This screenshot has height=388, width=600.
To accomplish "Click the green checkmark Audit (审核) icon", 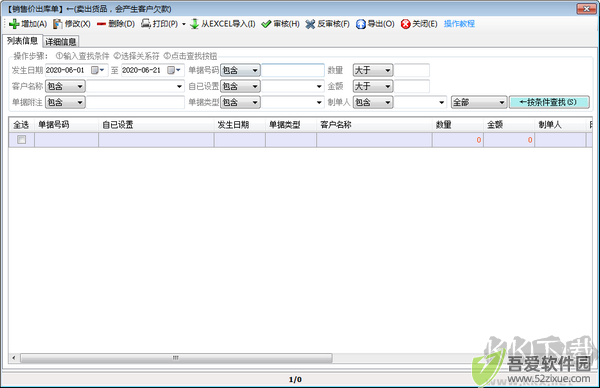I will coord(266,24).
